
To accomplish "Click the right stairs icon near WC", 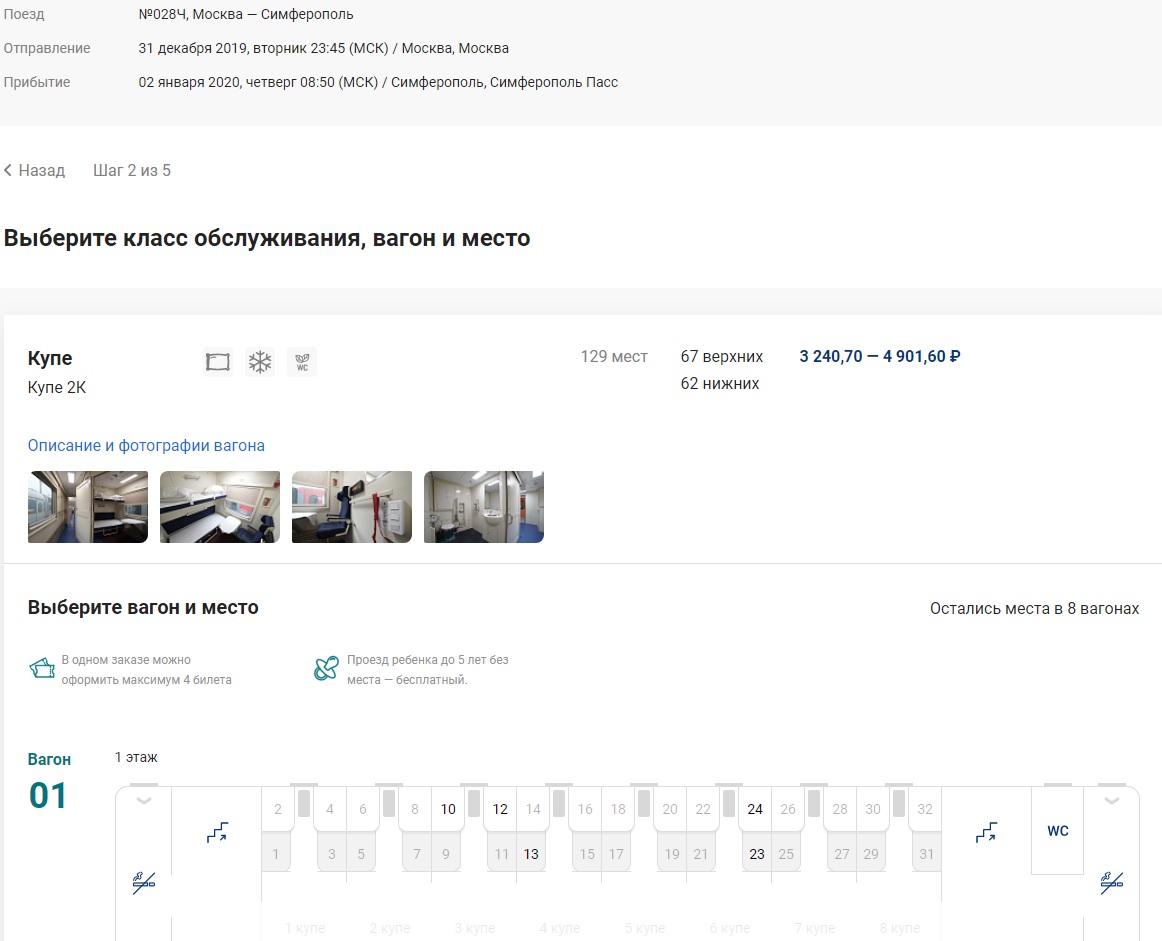I will [x=987, y=831].
